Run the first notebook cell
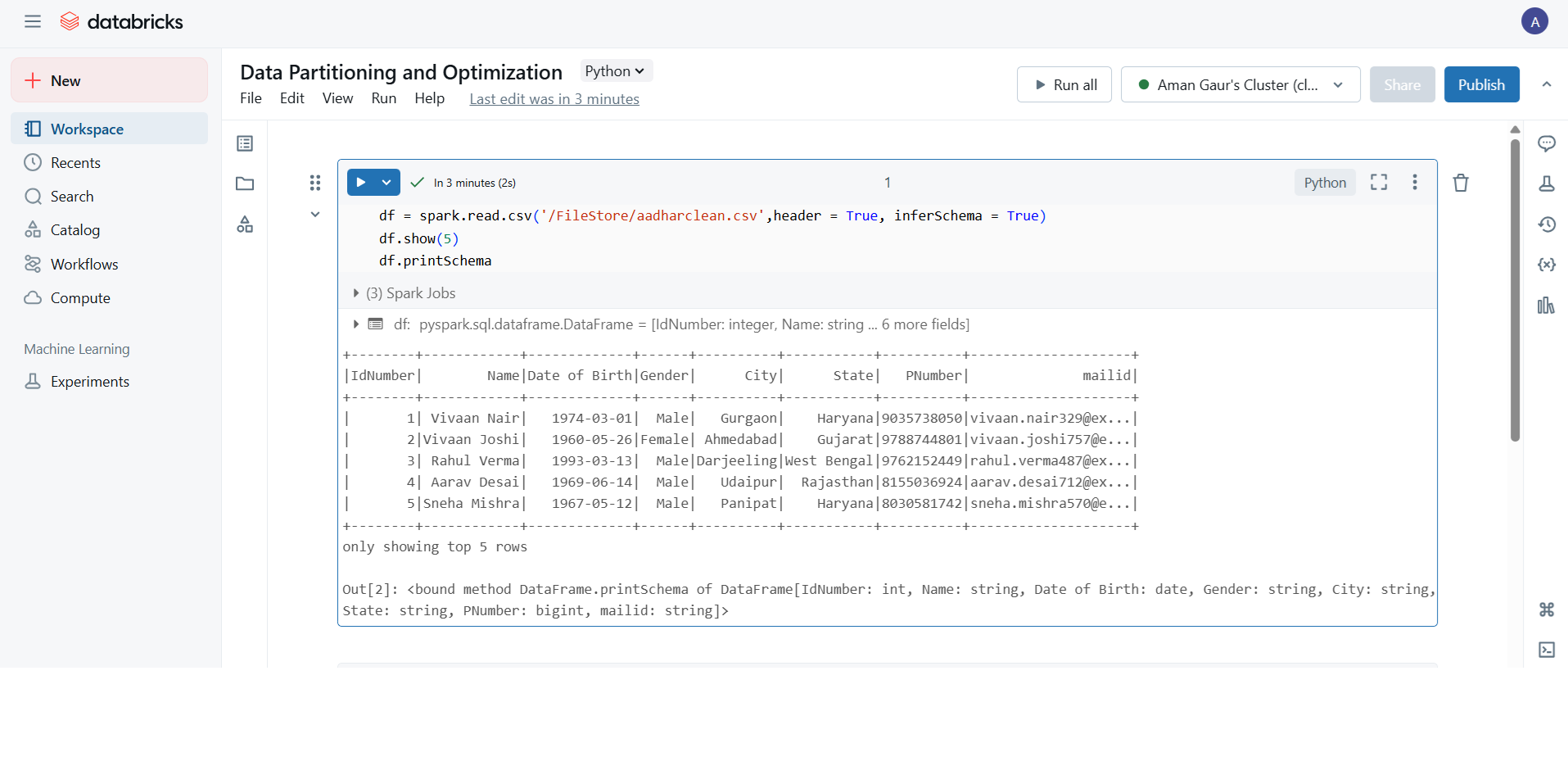The width and height of the screenshot is (1568, 784). [x=363, y=182]
